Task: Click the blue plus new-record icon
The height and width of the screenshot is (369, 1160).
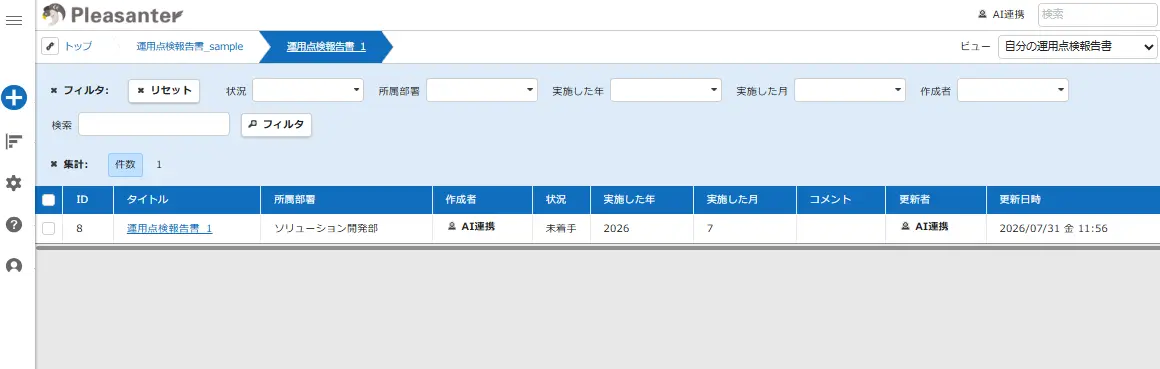Action: (x=13, y=98)
